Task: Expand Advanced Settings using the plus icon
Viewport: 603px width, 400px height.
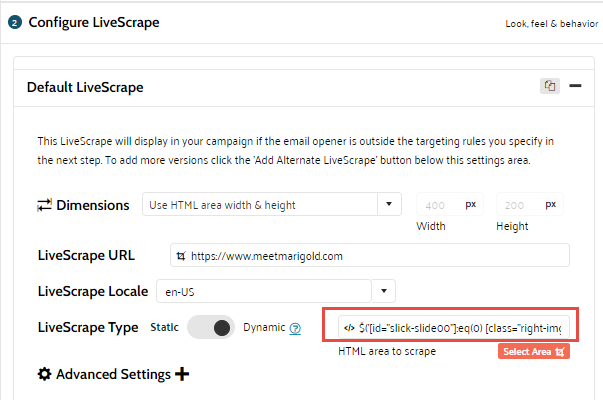Action: pyautogui.click(x=182, y=374)
